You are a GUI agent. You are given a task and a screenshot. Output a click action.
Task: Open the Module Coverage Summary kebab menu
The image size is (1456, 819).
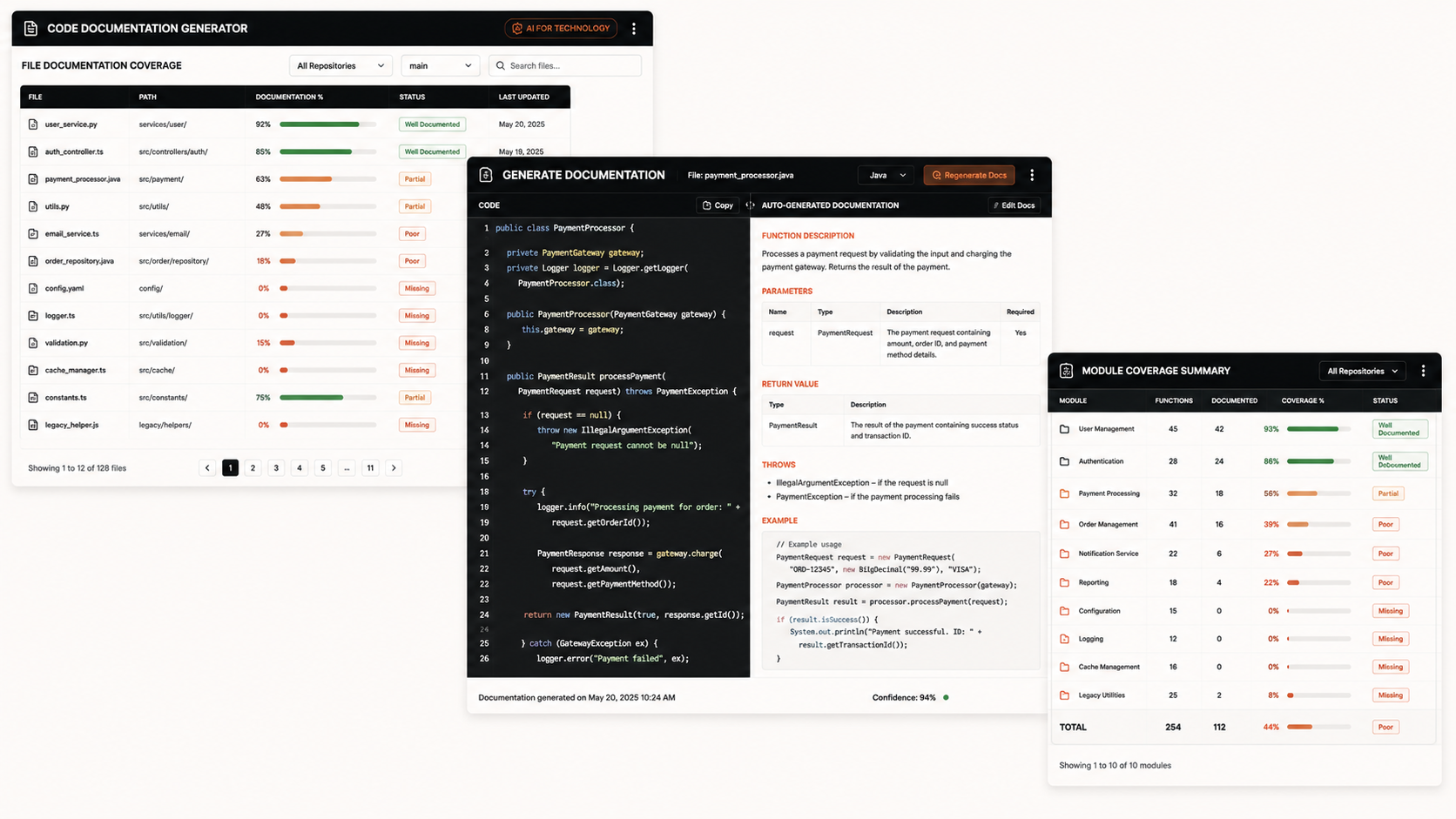1424,371
